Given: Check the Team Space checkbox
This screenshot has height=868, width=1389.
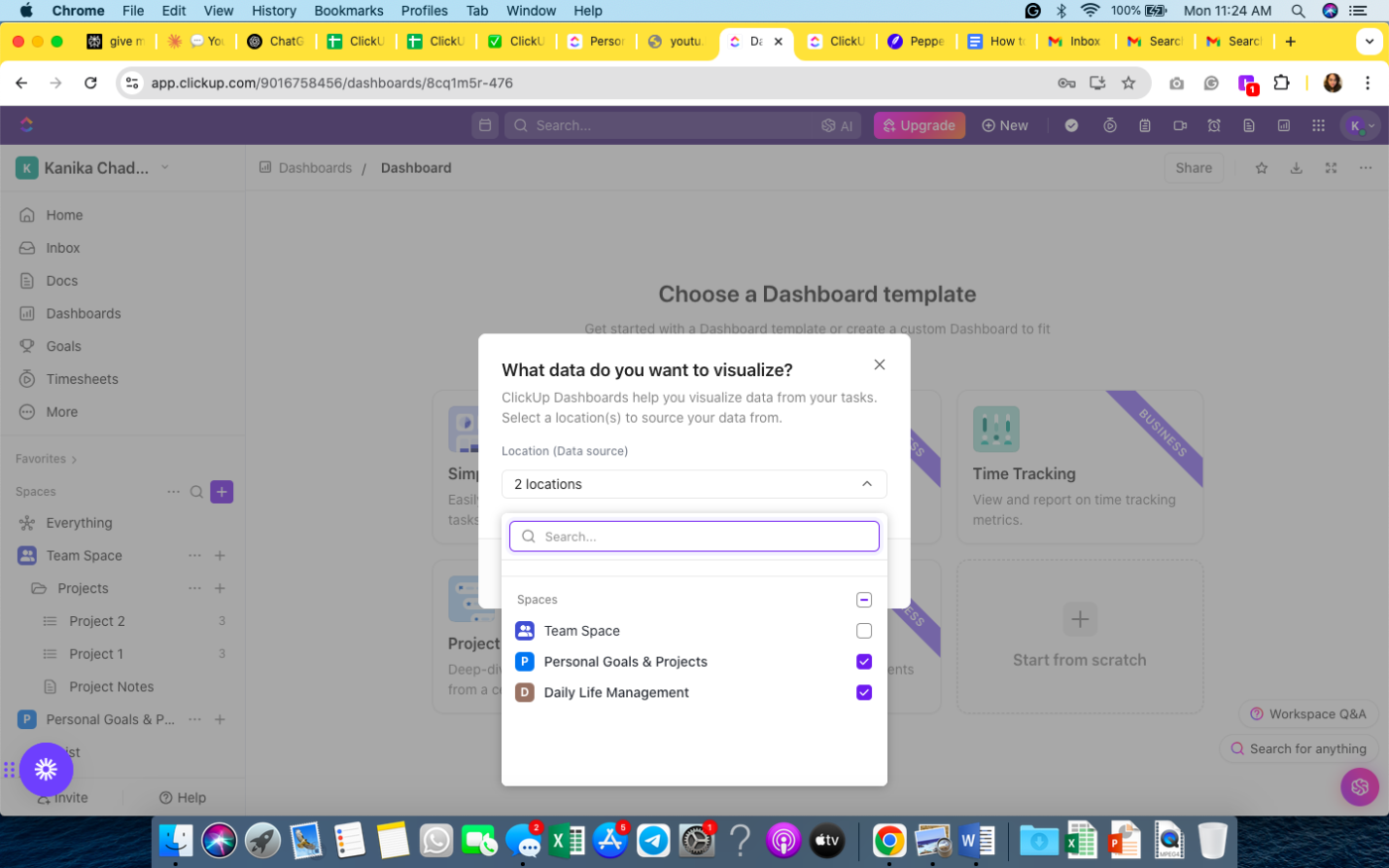Looking at the screenshot, I should 863,631.
